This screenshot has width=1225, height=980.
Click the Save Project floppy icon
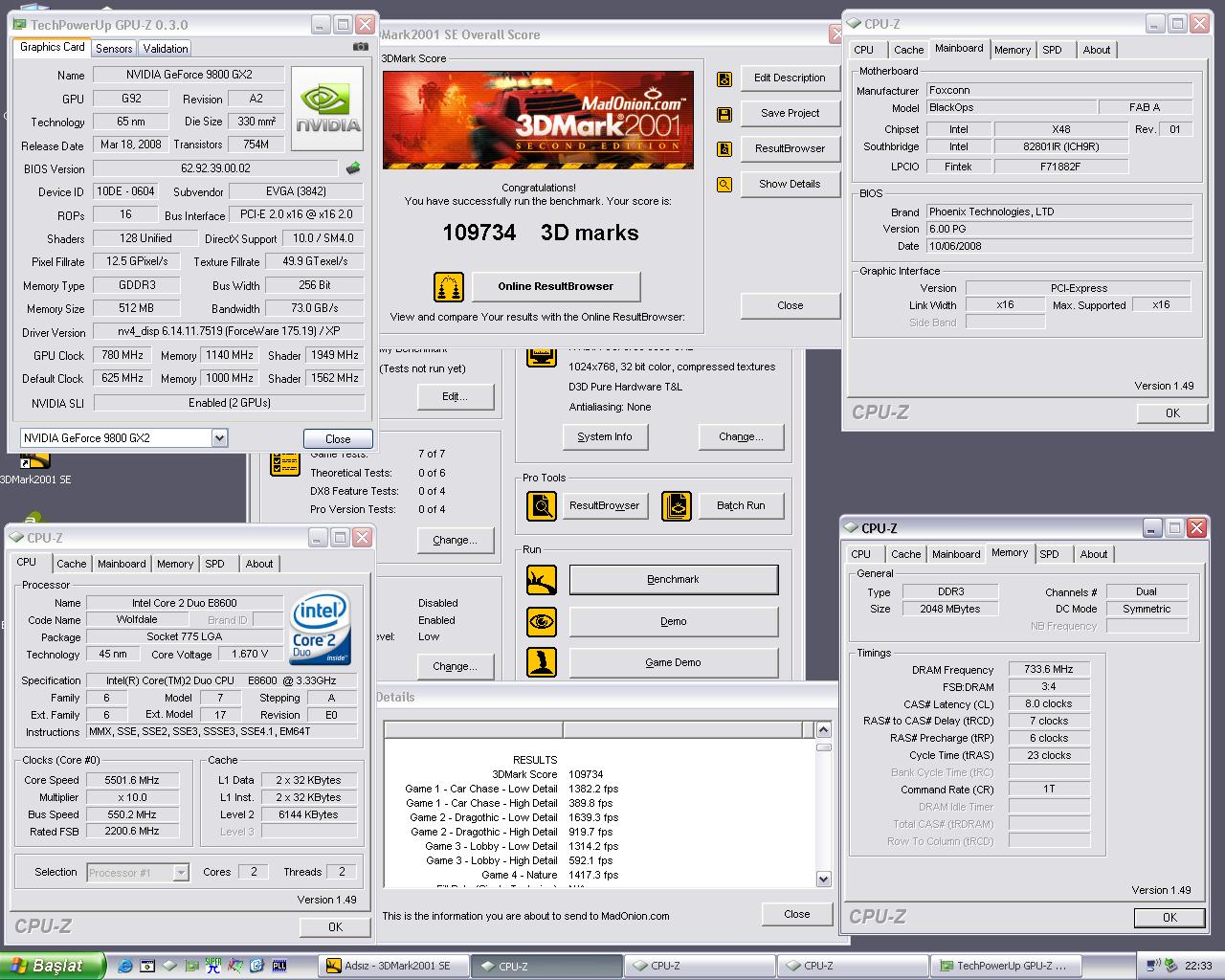[x=724, y=114]
